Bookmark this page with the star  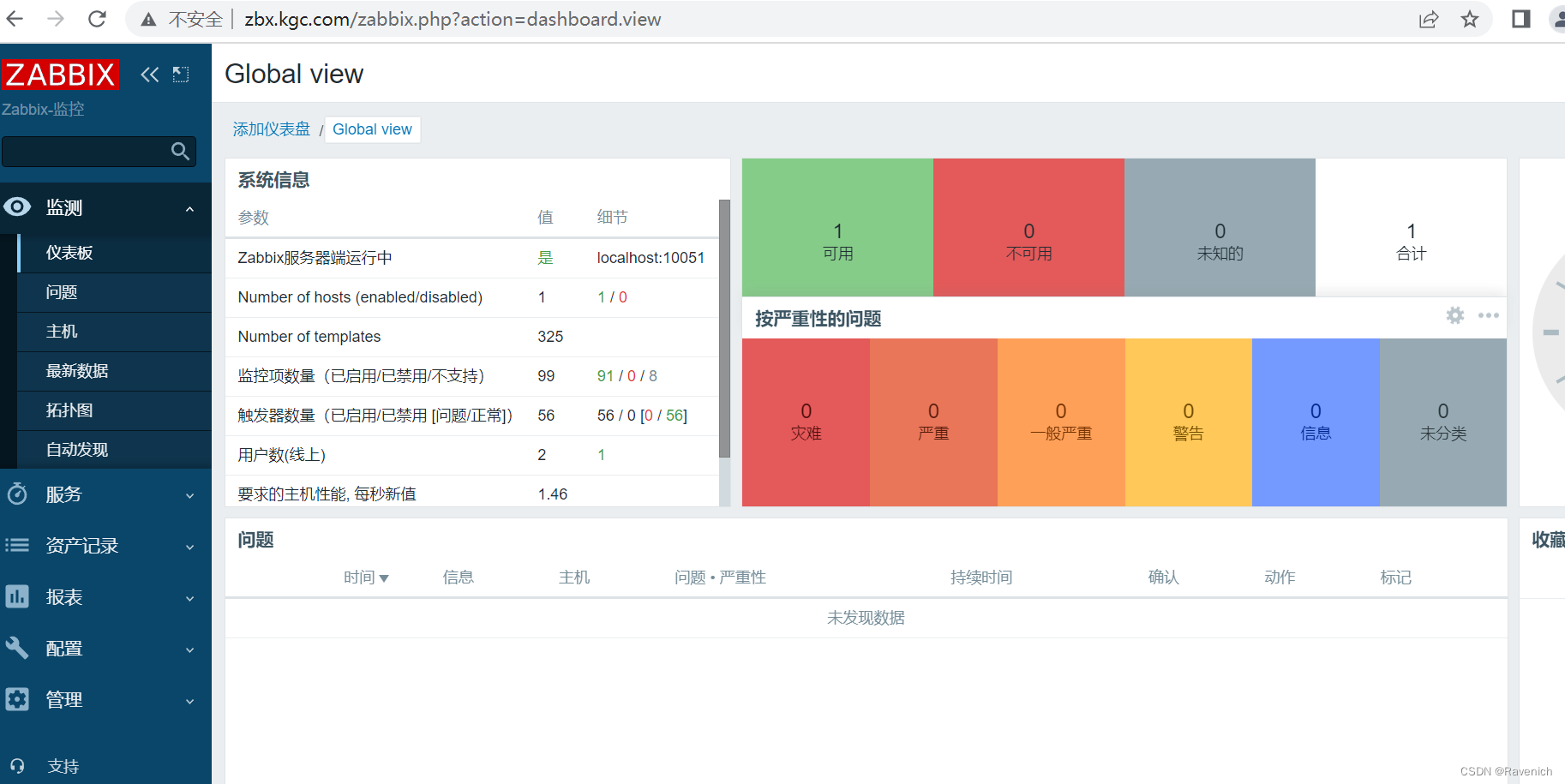pyautogui.click(x=1470, y=19)
